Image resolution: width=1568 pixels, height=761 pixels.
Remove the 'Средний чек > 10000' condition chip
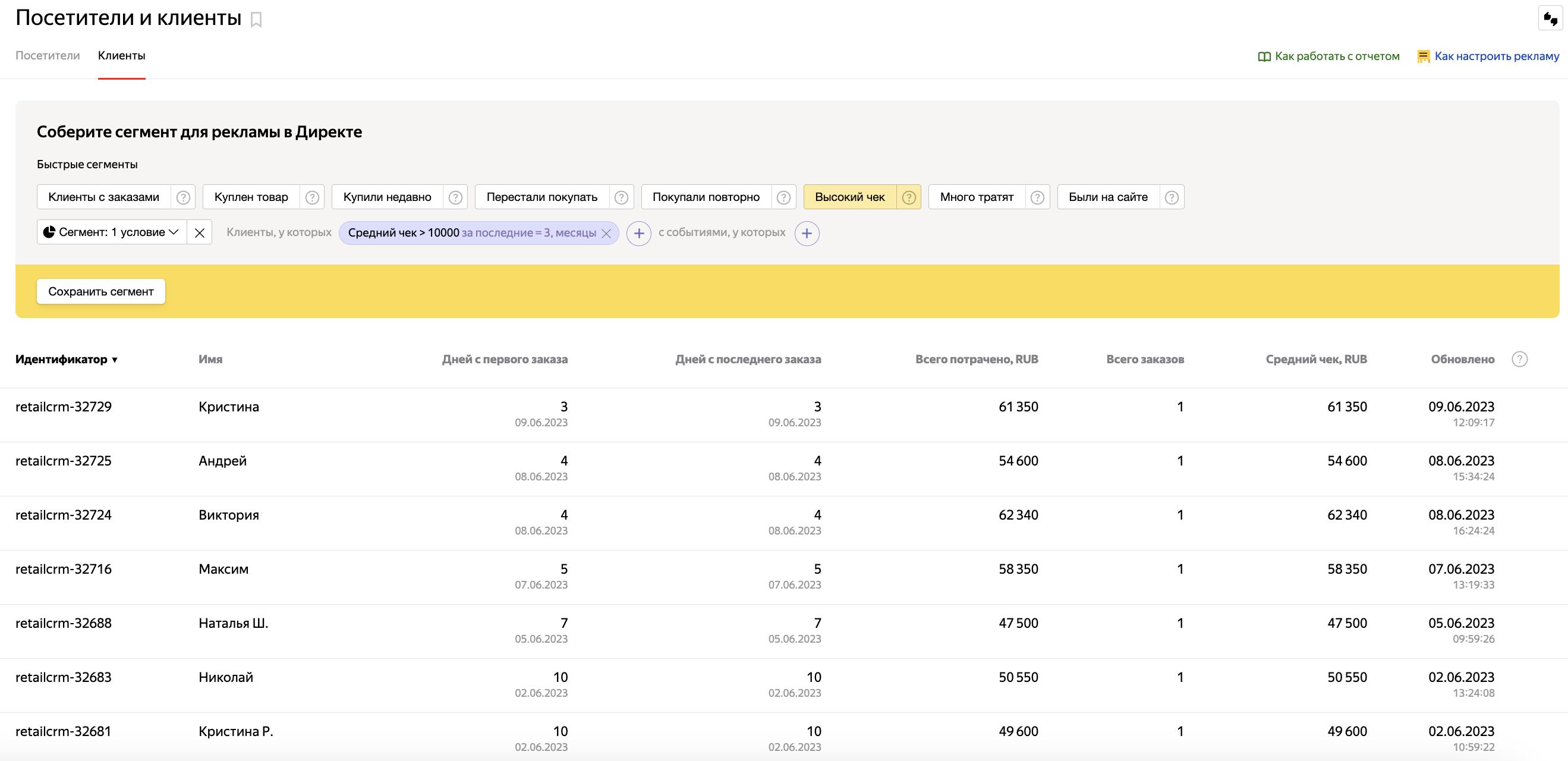(x=606, y=233)
